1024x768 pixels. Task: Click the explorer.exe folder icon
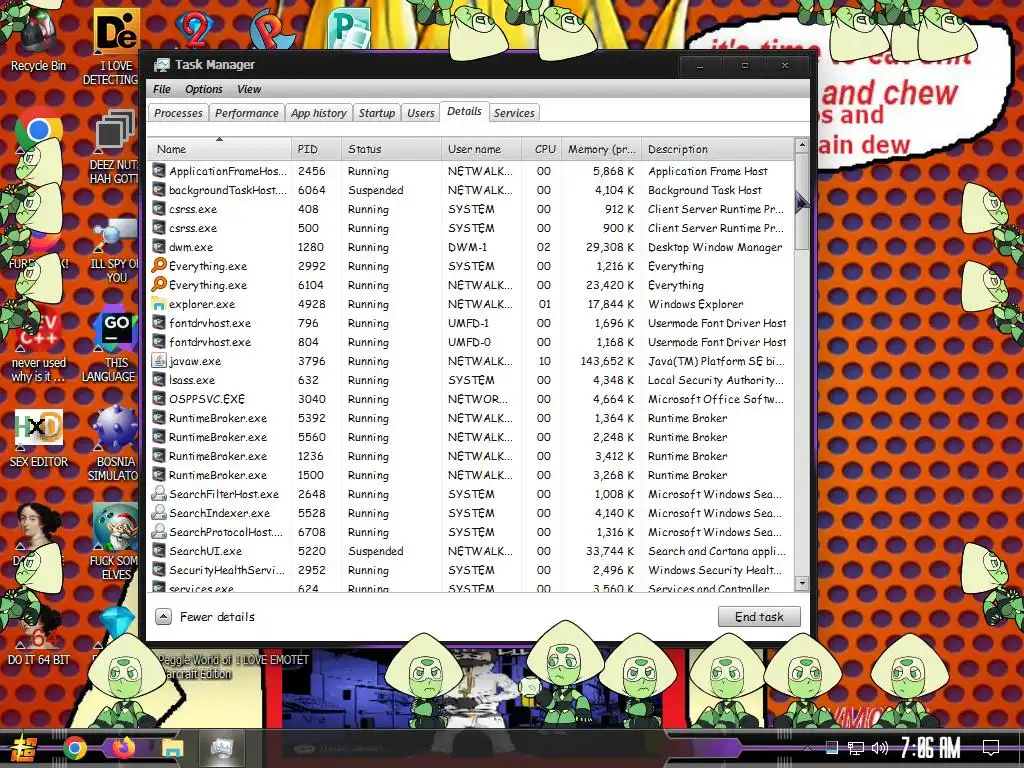(159, 303)
